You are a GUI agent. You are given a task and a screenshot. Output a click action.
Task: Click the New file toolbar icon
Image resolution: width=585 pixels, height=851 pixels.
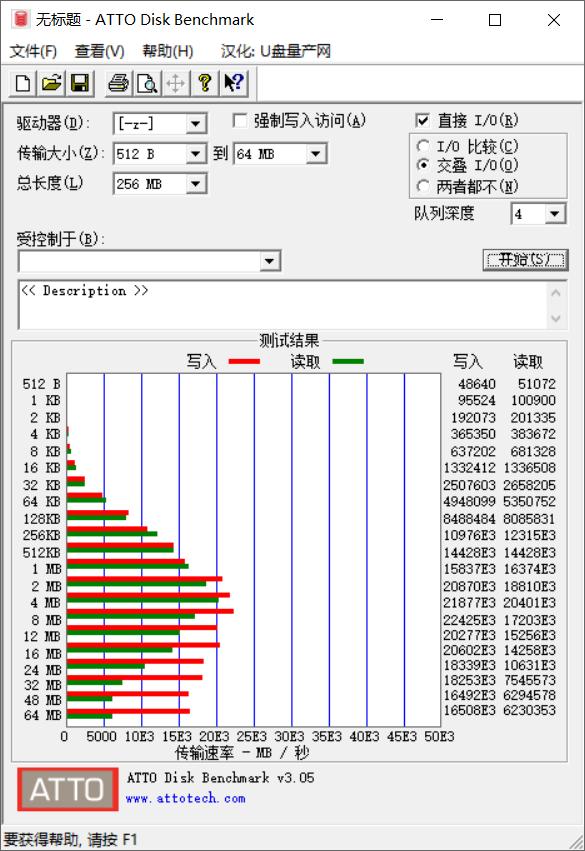23,83
